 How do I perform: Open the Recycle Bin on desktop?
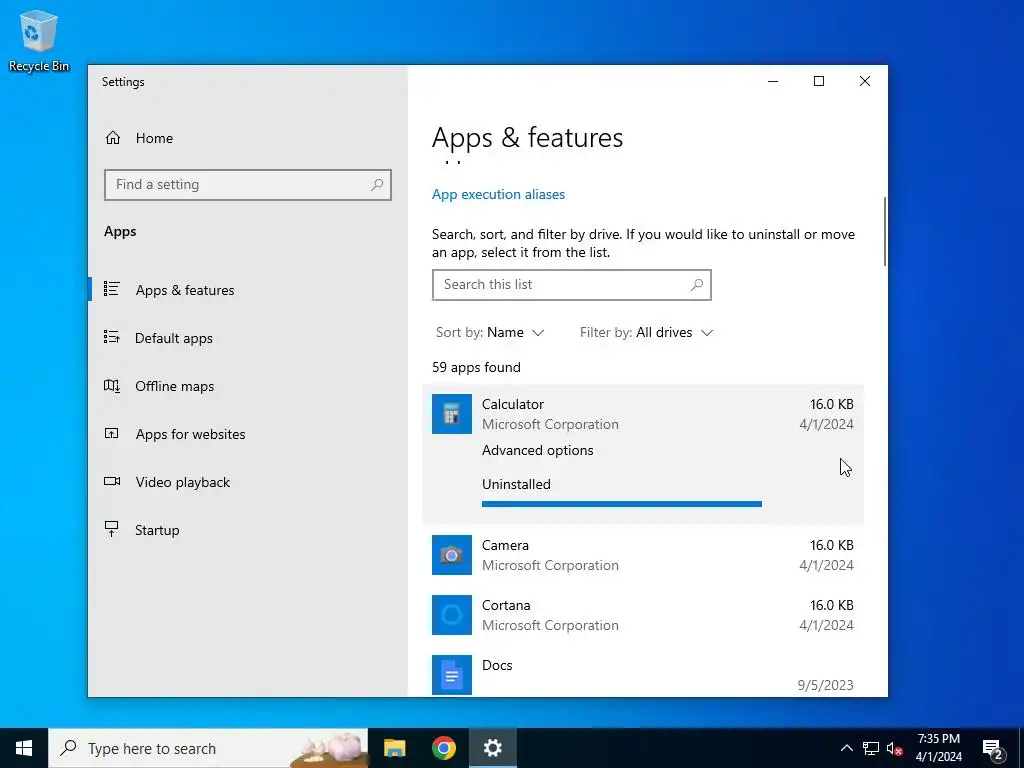(x=39, y=40)
